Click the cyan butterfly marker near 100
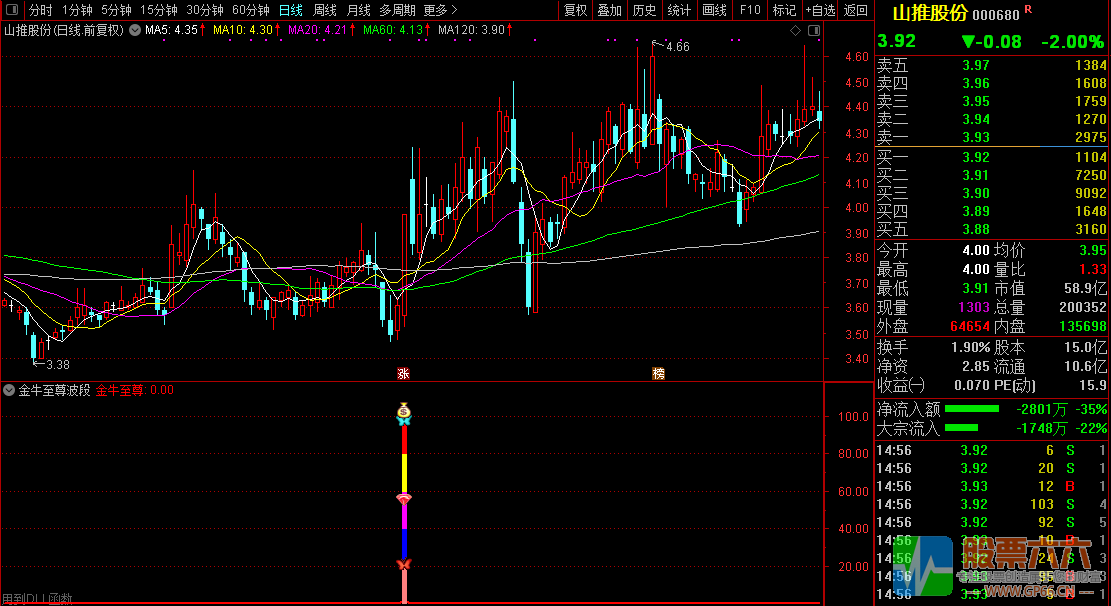The width and height of the screenshot is (1111, 606). pyautogui.click(x=404, y=421)
